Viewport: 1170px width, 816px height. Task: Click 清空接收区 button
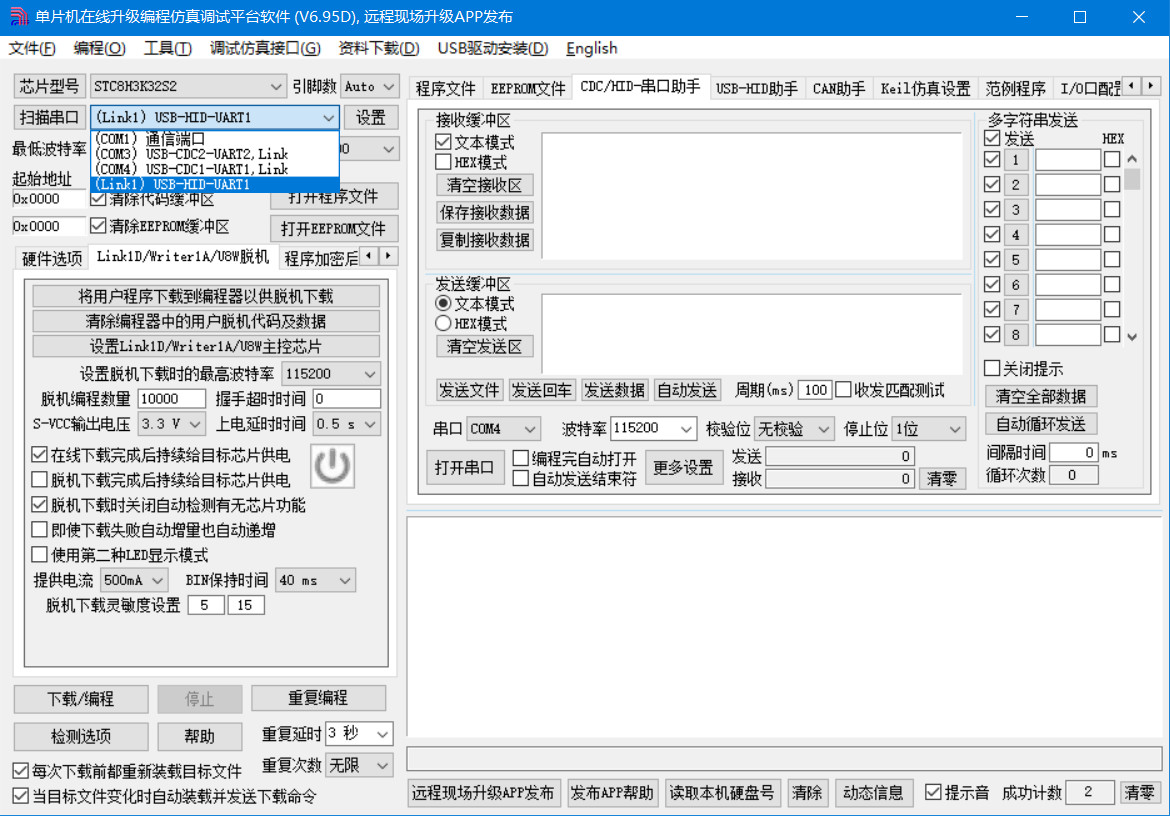484,185
